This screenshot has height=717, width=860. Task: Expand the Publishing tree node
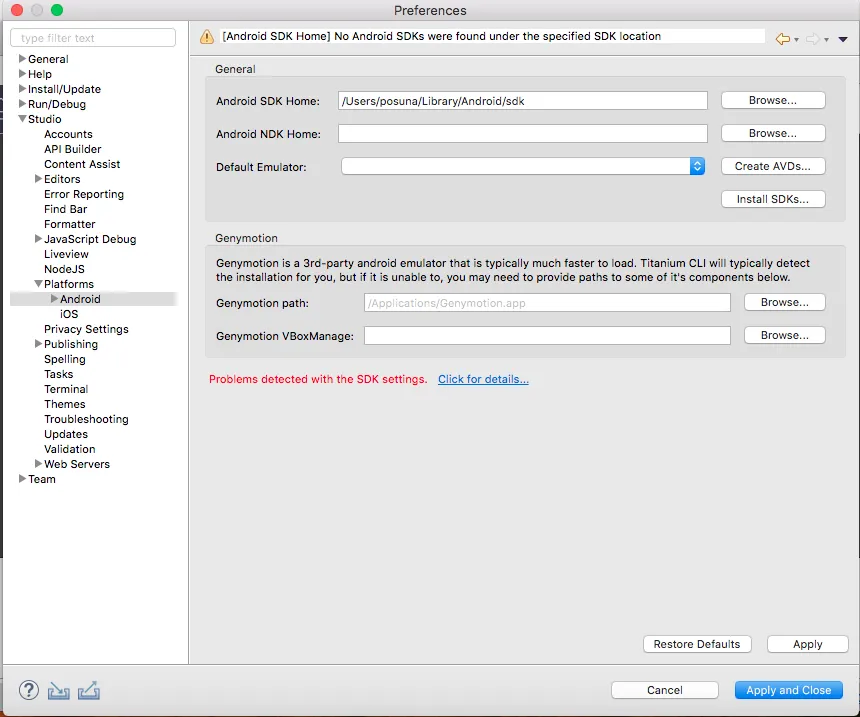coord(38,343)
